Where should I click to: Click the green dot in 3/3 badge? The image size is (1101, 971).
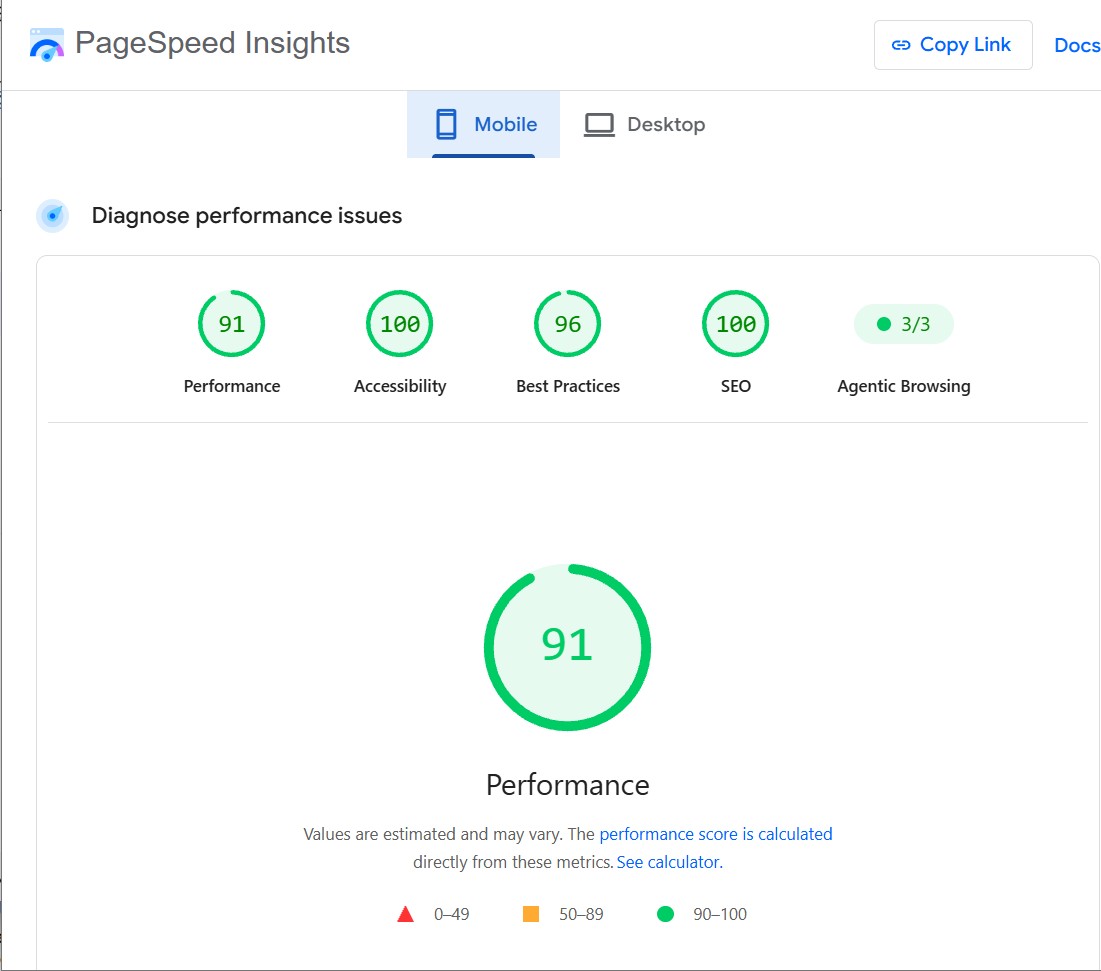(884, 324)
